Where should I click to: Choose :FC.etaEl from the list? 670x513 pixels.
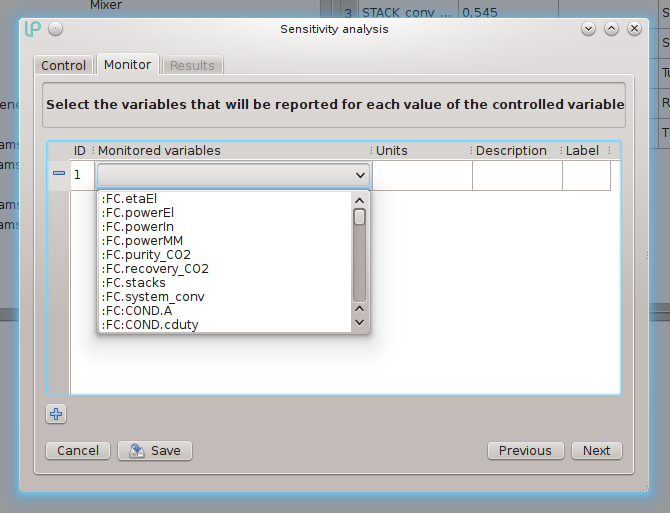tap(131, 199)
